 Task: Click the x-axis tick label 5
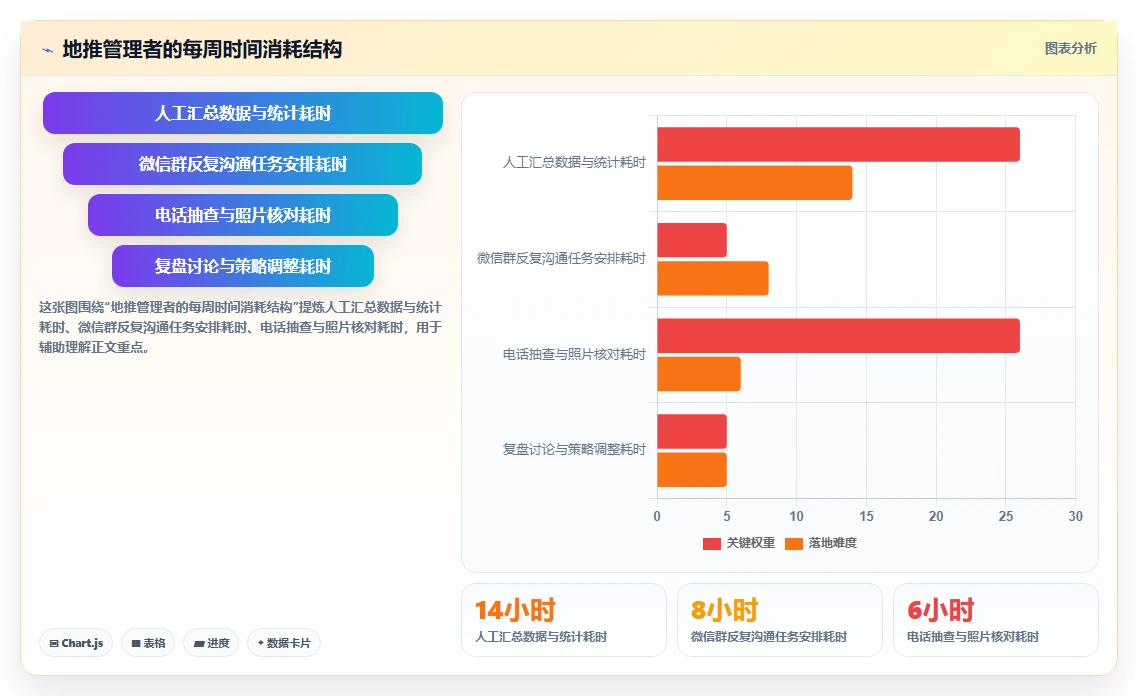tap(726, 516)
